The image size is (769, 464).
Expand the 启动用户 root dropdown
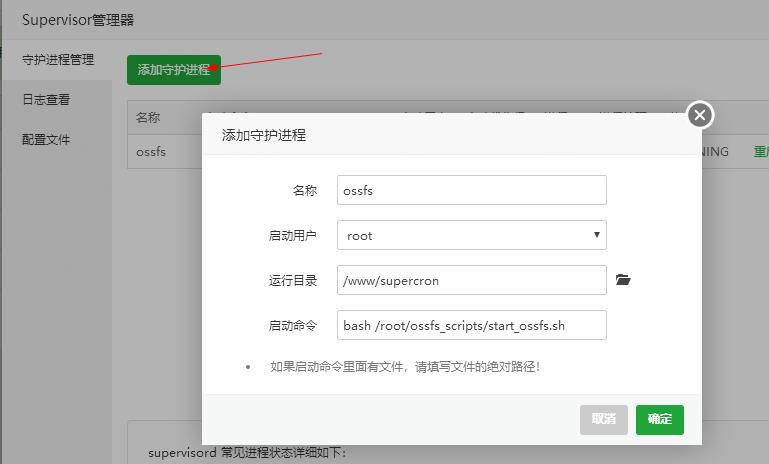pyautogui.click(x=472, y=235)
